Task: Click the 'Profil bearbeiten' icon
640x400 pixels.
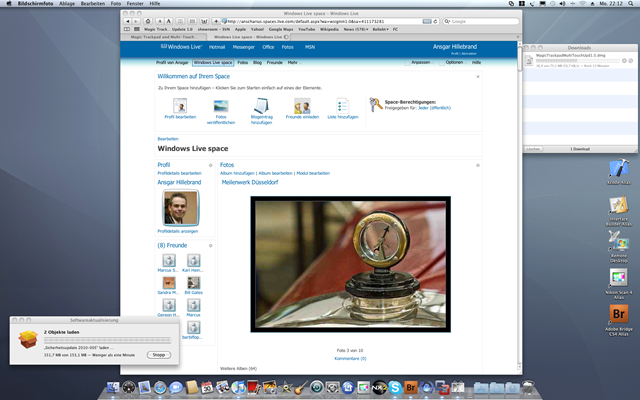Action: pyautogui.click(x=180, y=105)
